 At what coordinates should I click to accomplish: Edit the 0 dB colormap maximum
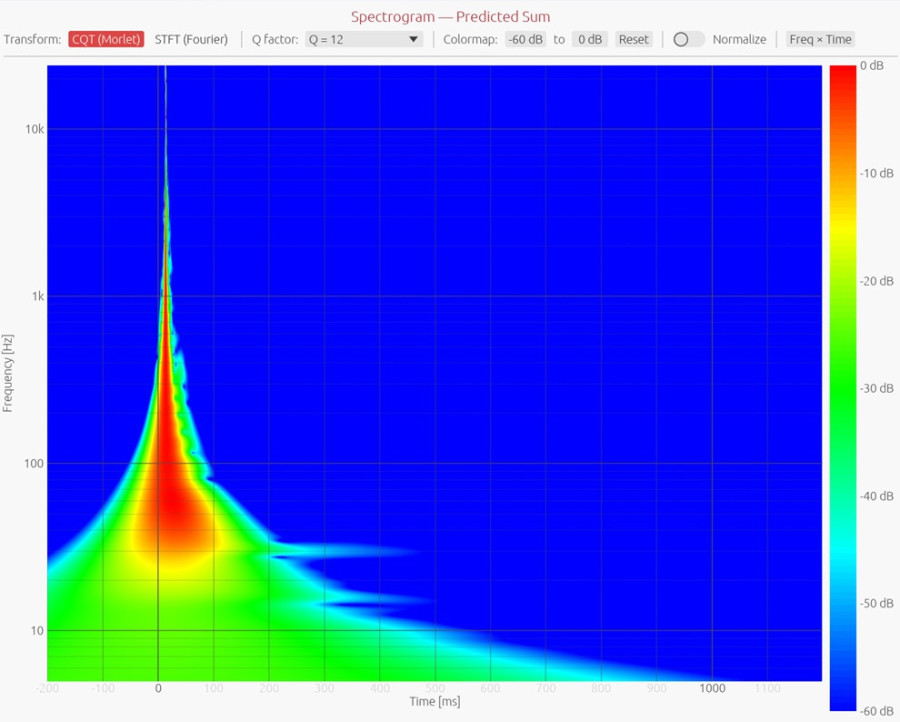[x=589, y=40]
